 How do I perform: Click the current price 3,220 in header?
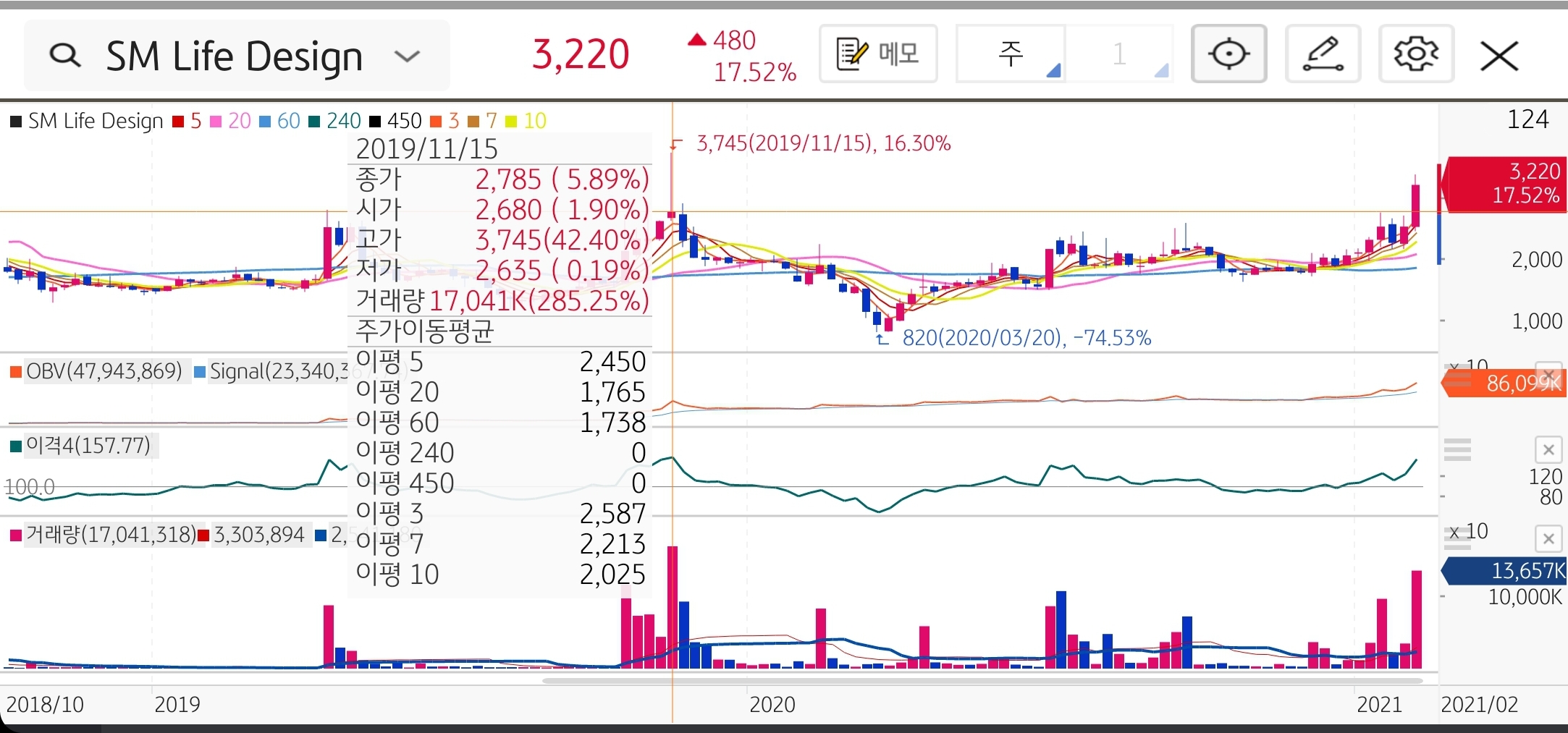pyautogui.click(x=581, y=55)
